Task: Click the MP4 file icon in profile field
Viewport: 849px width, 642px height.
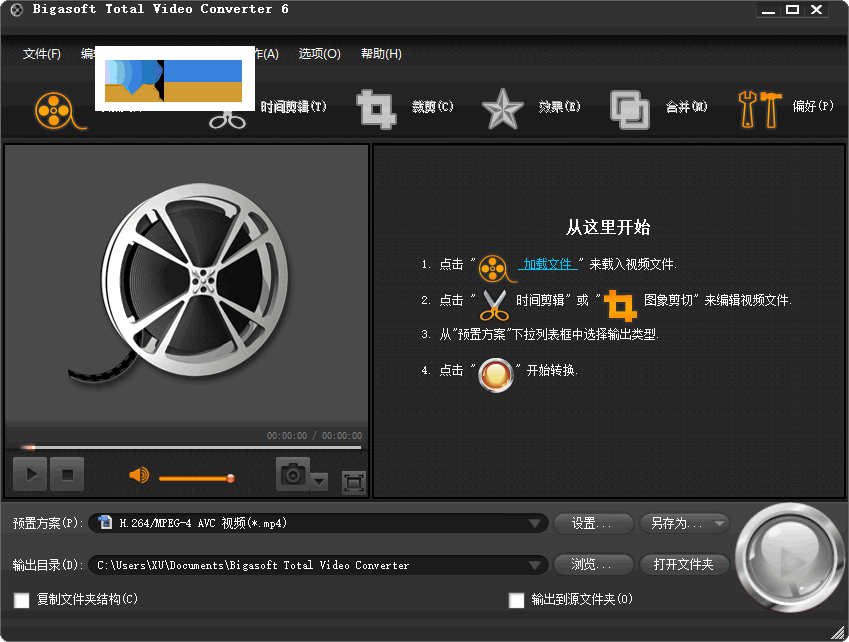Action: (x=105, y=522)
